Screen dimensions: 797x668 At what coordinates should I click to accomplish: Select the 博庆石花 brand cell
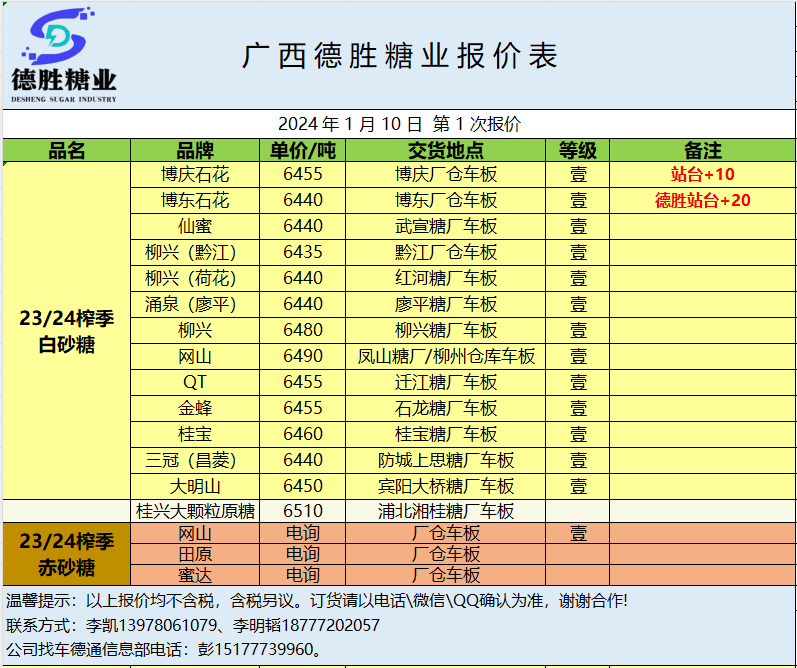click(x=195, y=174)
